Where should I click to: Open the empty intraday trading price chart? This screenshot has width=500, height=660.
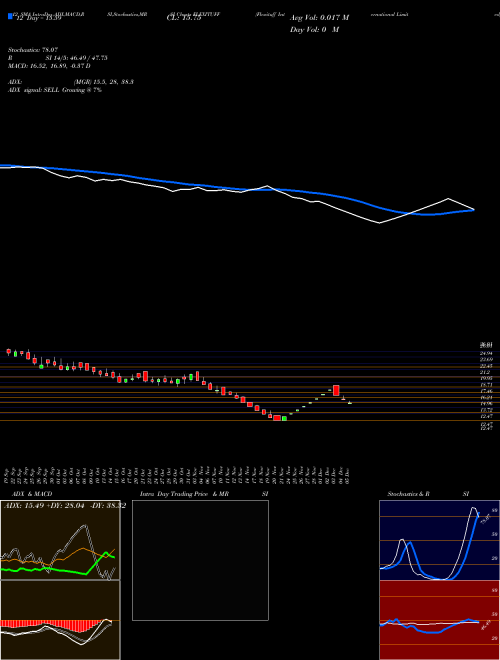point(200,560)
